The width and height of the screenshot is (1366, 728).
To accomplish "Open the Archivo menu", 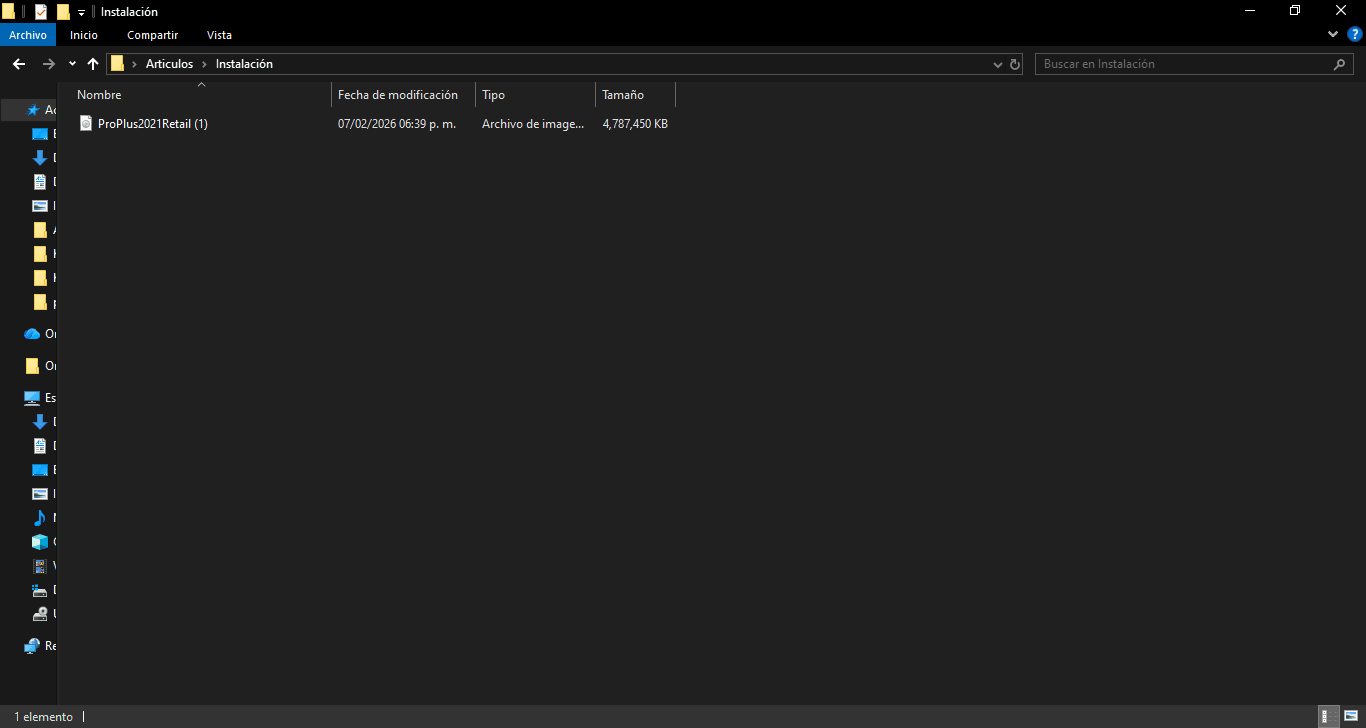I will pos(28,35).
